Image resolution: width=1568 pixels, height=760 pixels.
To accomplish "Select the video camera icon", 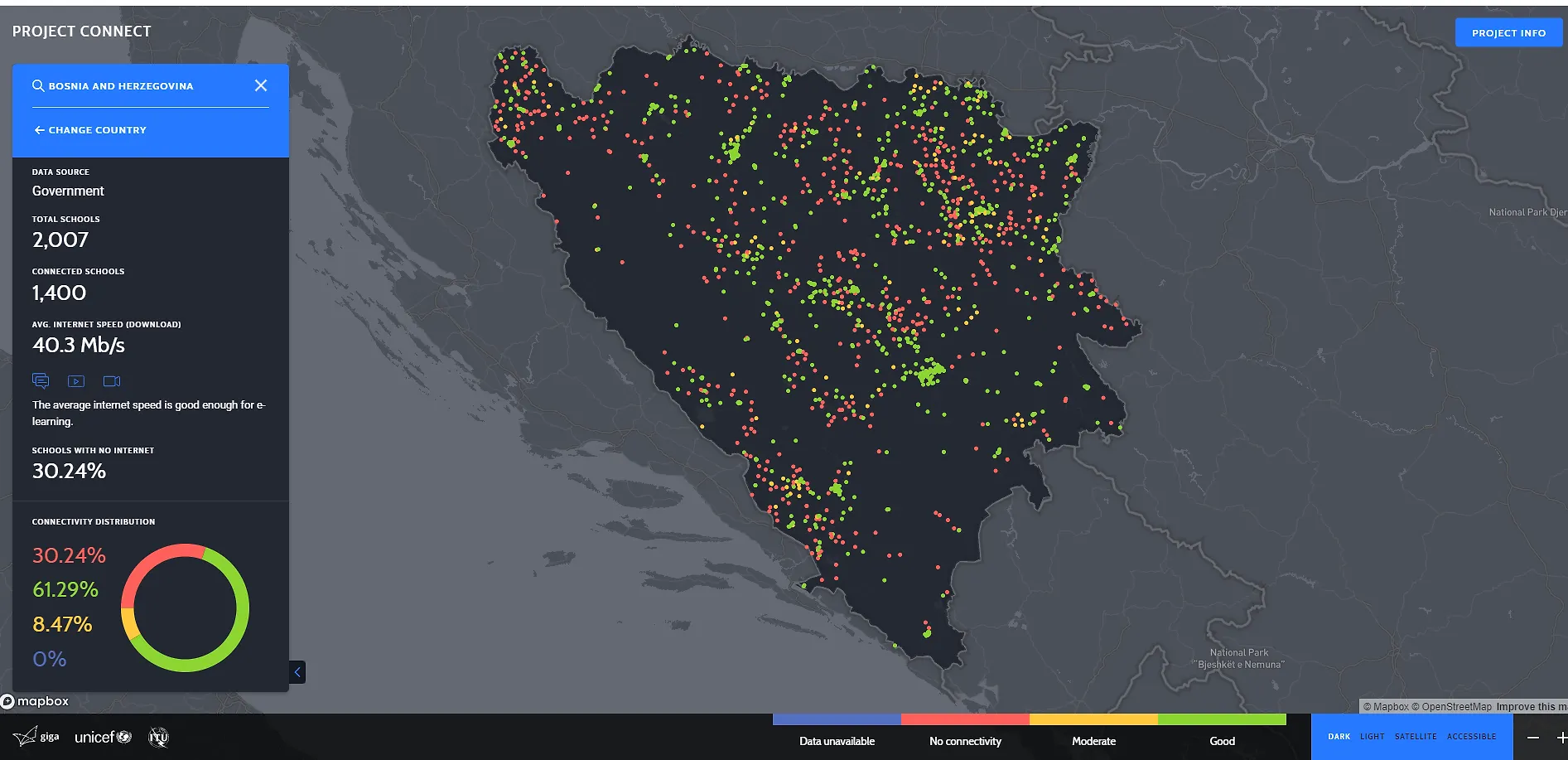I will (x=112, y=380).
